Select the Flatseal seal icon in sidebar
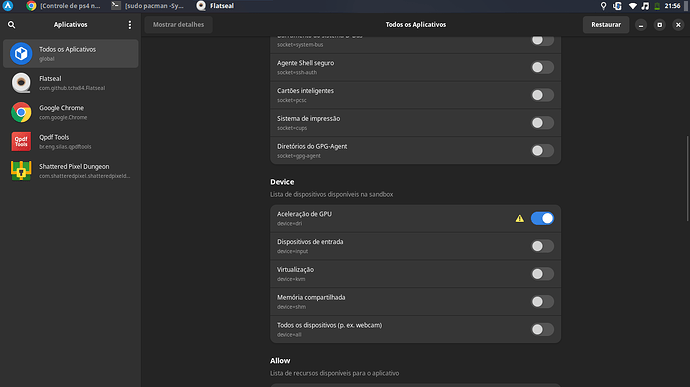This screenshot has height=387, width=690. pyautogui.click(x=21, y=83)
